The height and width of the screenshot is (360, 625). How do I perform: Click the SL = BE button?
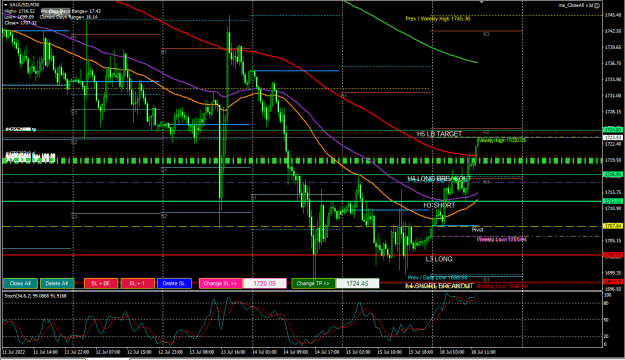[x=101, y=283]
